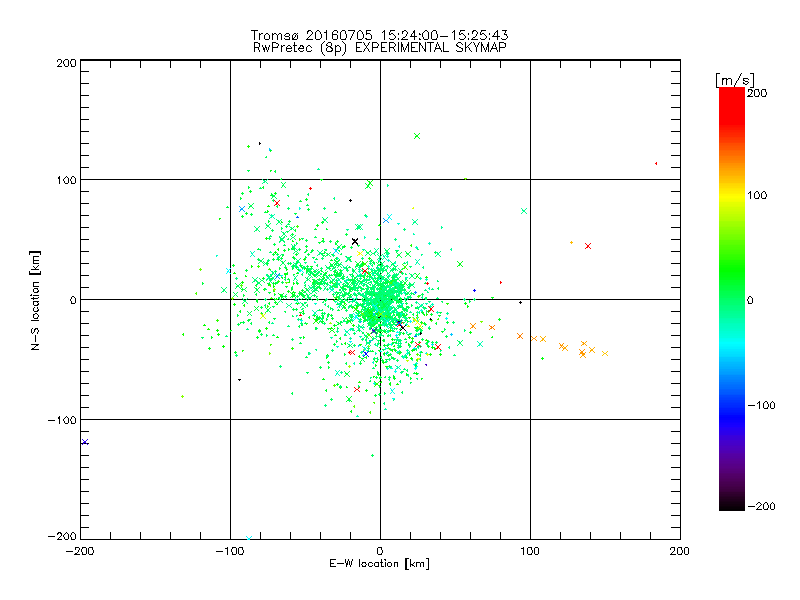Click the rightmost orange X in the trail
Image resolution: width=800 pixels, height=600 pixels.
(x=605, y=353)
